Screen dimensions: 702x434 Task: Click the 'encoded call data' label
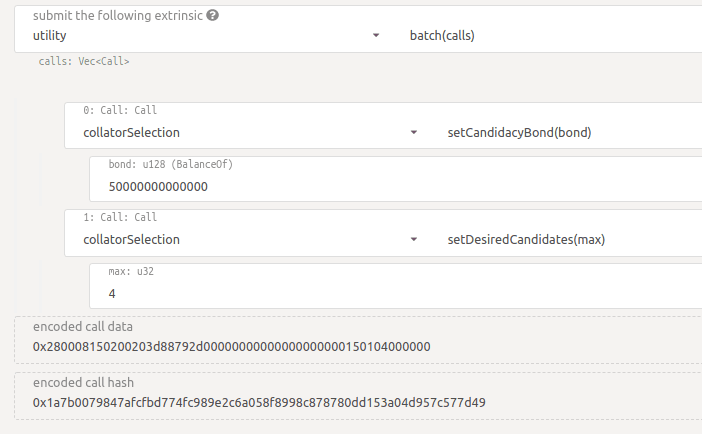pyautogui.click(x=83, y=327)
